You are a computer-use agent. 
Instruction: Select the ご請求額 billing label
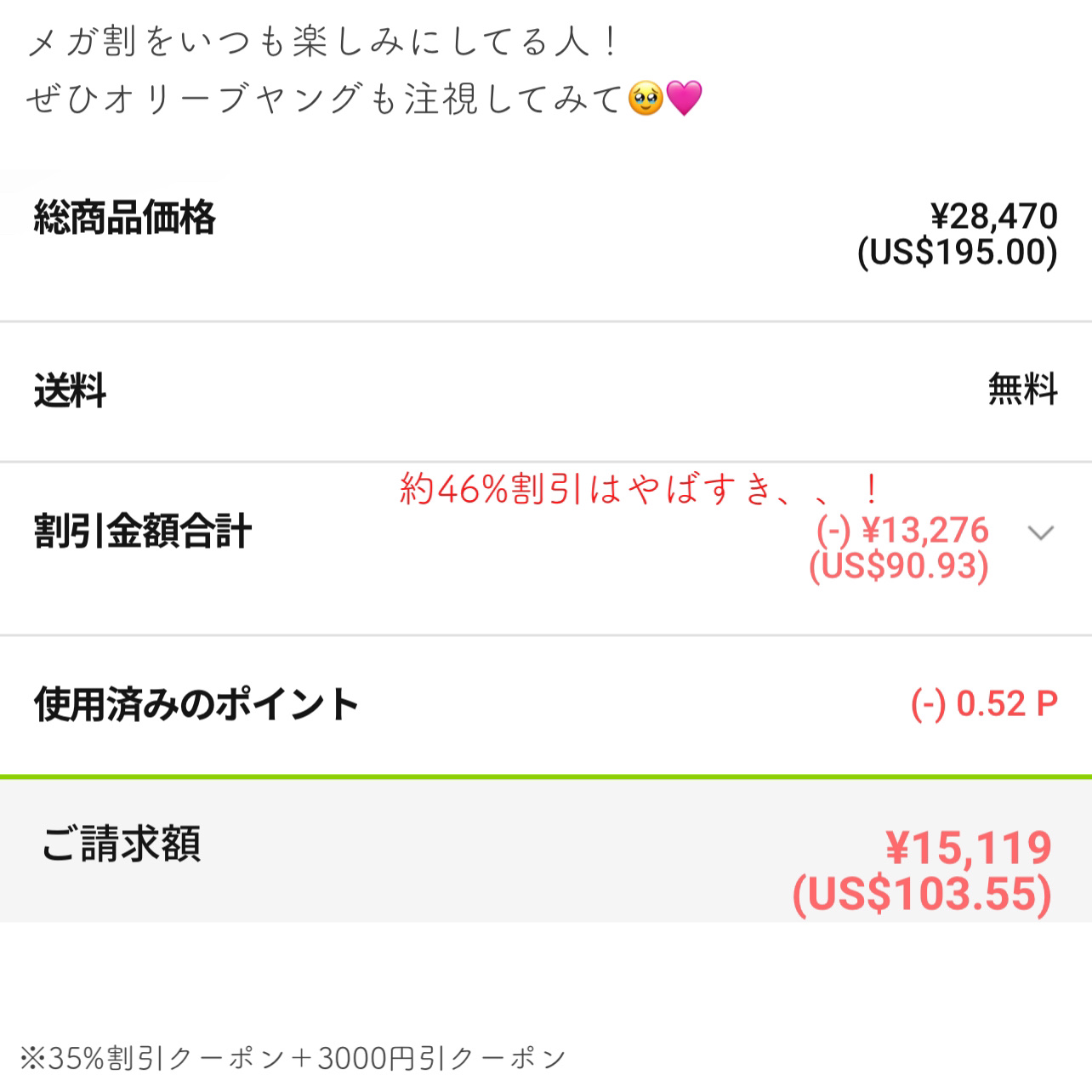click(x=122, y=845)
